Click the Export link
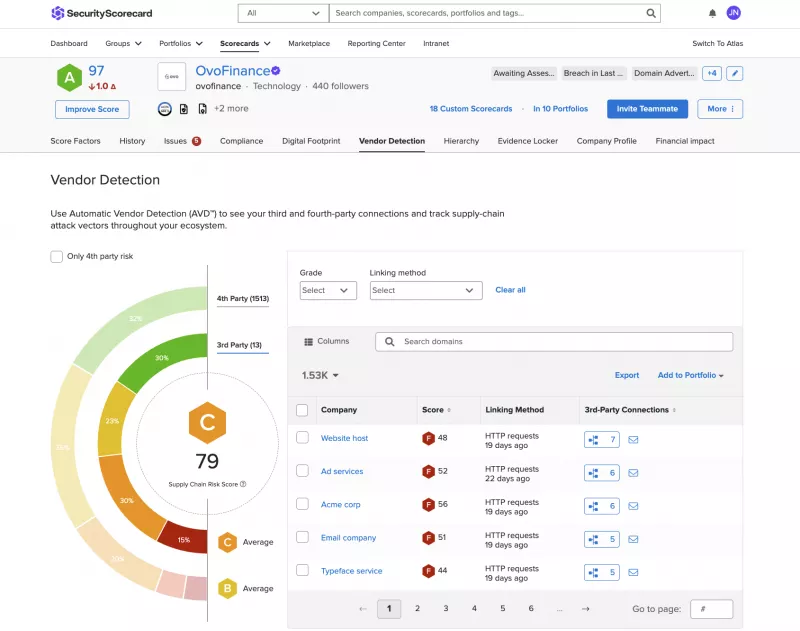The image size is (800, 631). pyautogui.click(x=627, y=375)
